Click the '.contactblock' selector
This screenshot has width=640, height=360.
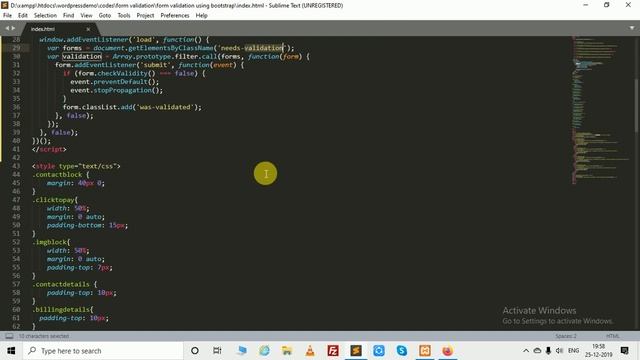(57, 175)
